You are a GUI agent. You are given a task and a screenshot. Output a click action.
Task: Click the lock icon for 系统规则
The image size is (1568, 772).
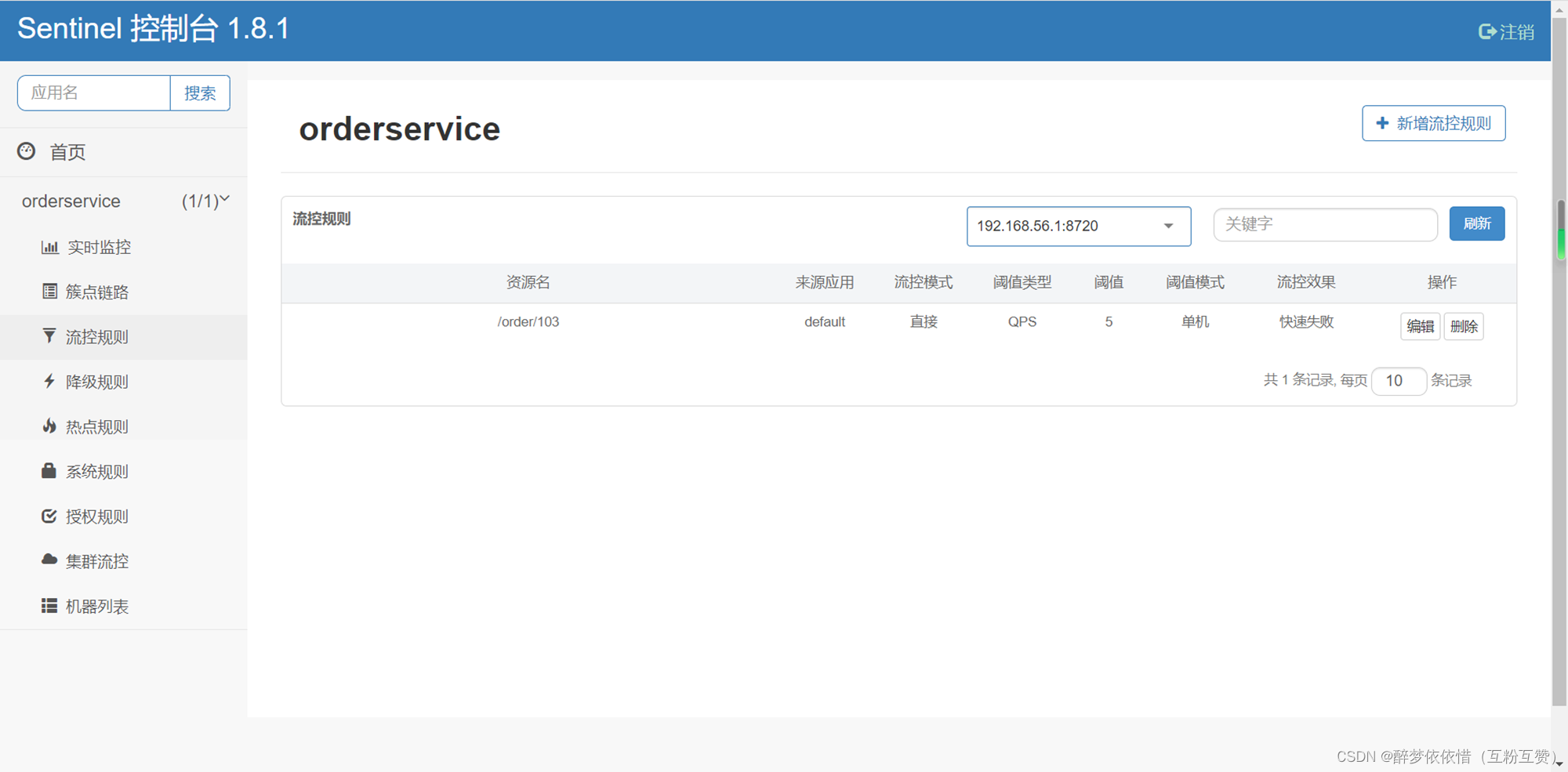(49, 470)
